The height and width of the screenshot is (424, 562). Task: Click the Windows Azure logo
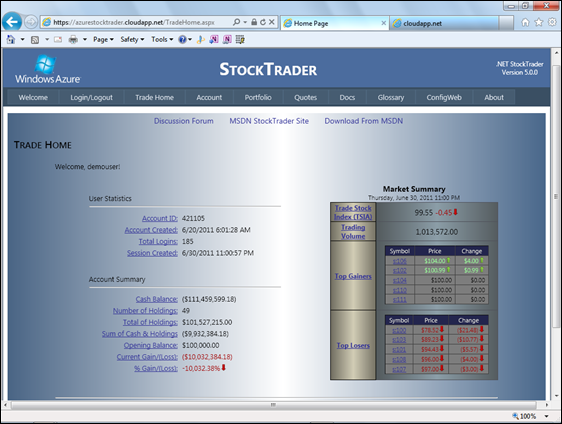(x=47, y=69)
